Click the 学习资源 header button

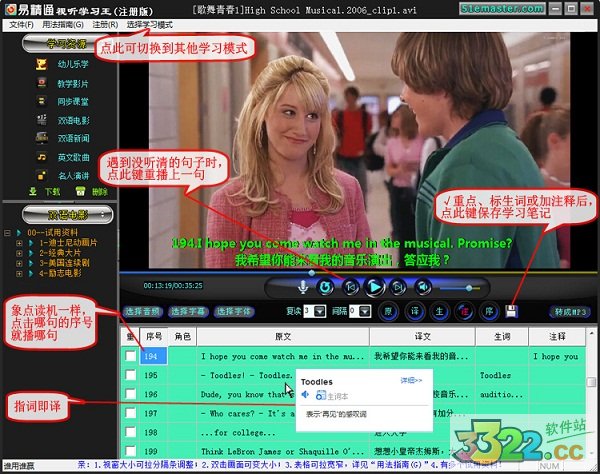click(67, 44)
